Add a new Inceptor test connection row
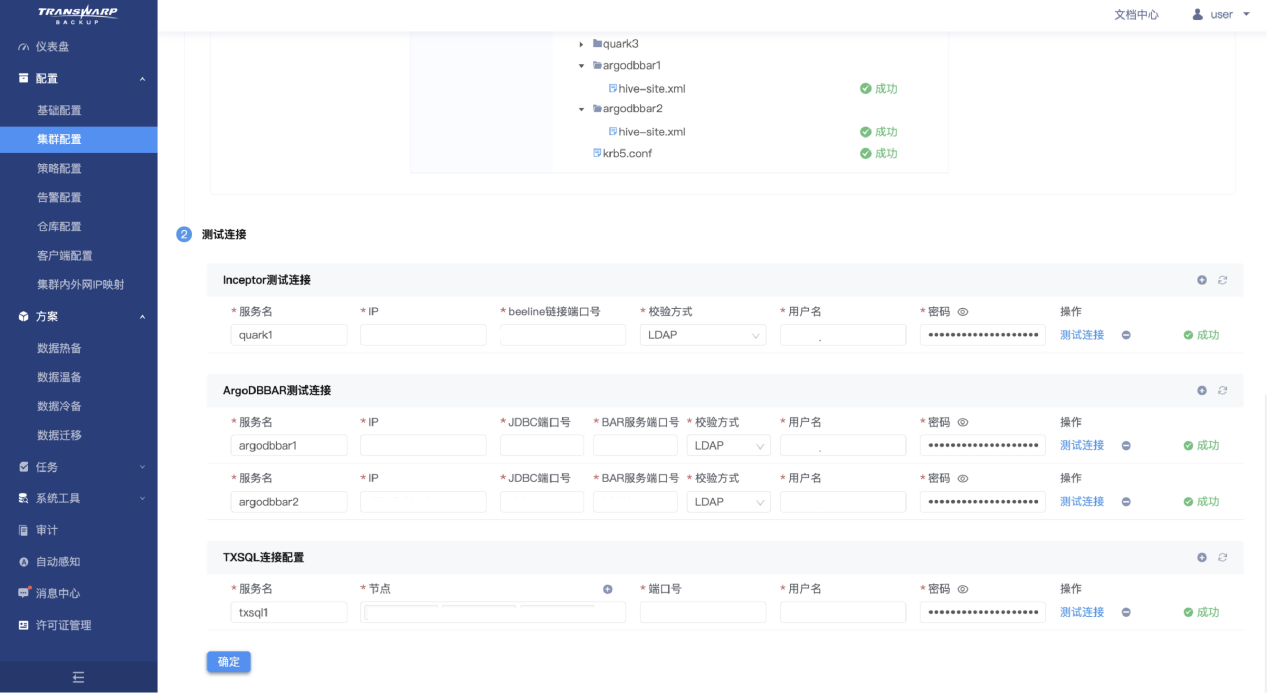 pos(1202,280)
